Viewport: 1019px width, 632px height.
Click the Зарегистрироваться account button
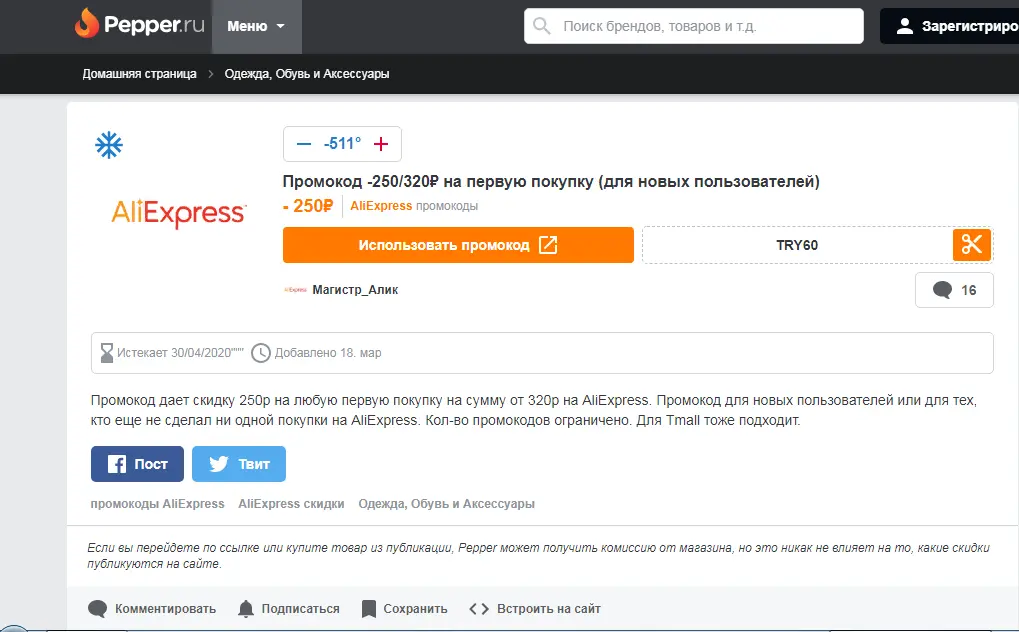[x=949, y=26]
